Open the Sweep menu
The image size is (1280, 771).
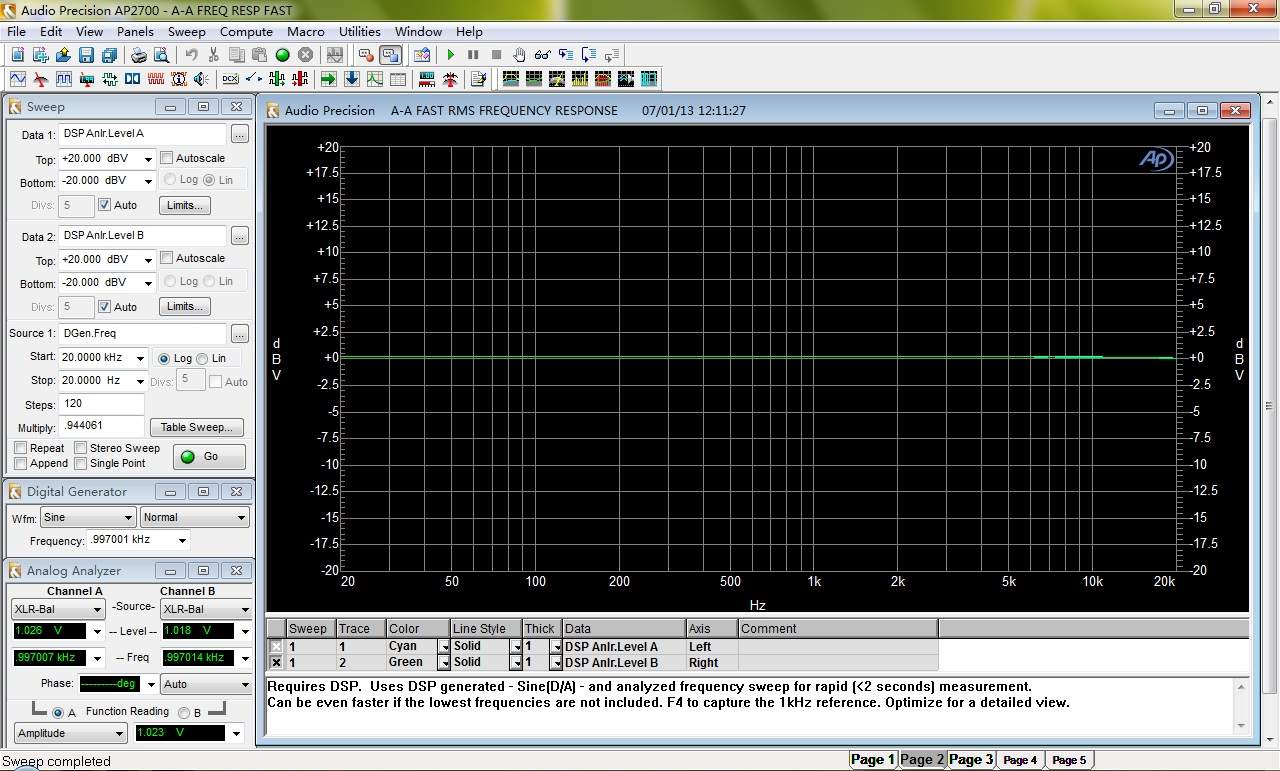(186, 32)
